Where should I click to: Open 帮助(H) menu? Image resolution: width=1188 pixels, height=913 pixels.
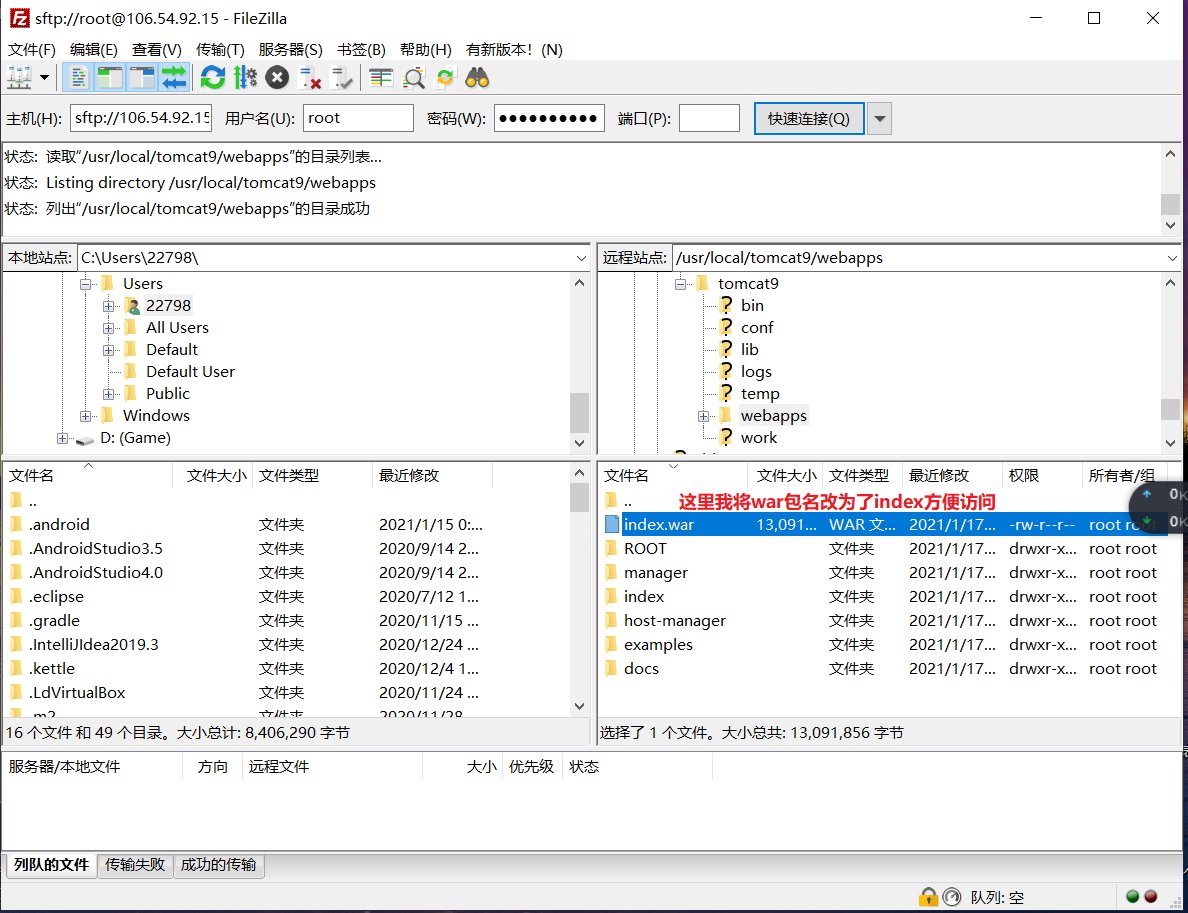coord(426,50)
